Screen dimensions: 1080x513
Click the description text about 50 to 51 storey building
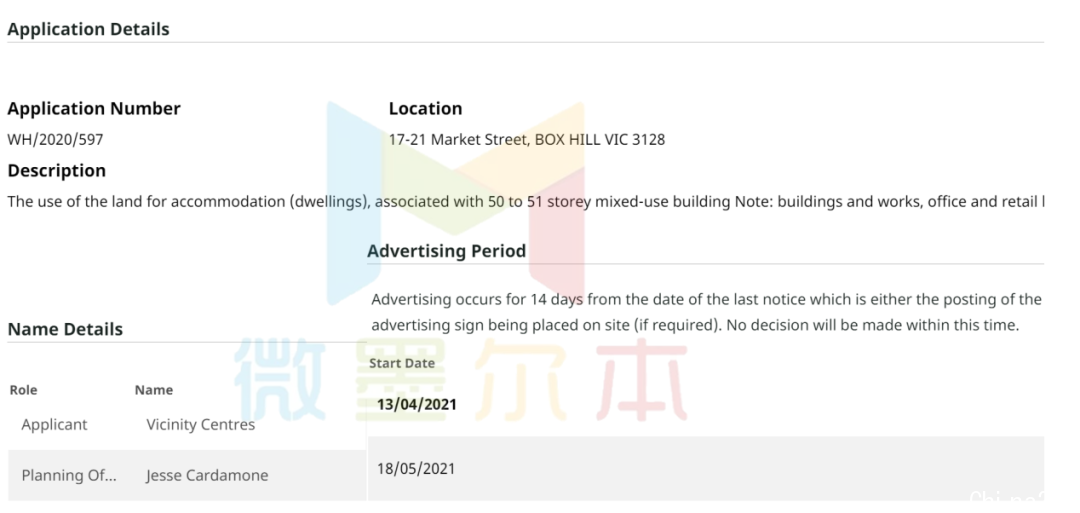526,202
